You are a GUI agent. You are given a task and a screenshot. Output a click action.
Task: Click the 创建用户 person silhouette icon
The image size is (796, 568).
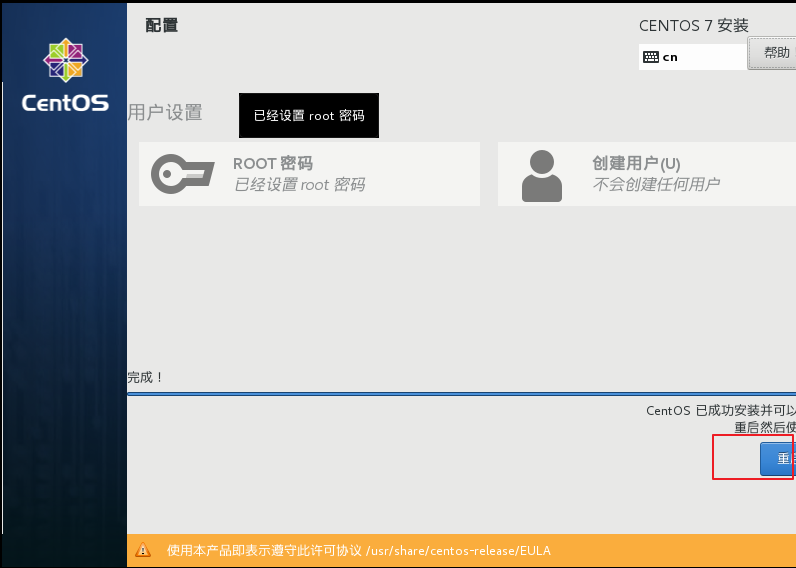pyautogui.click(x=541, y=175)
